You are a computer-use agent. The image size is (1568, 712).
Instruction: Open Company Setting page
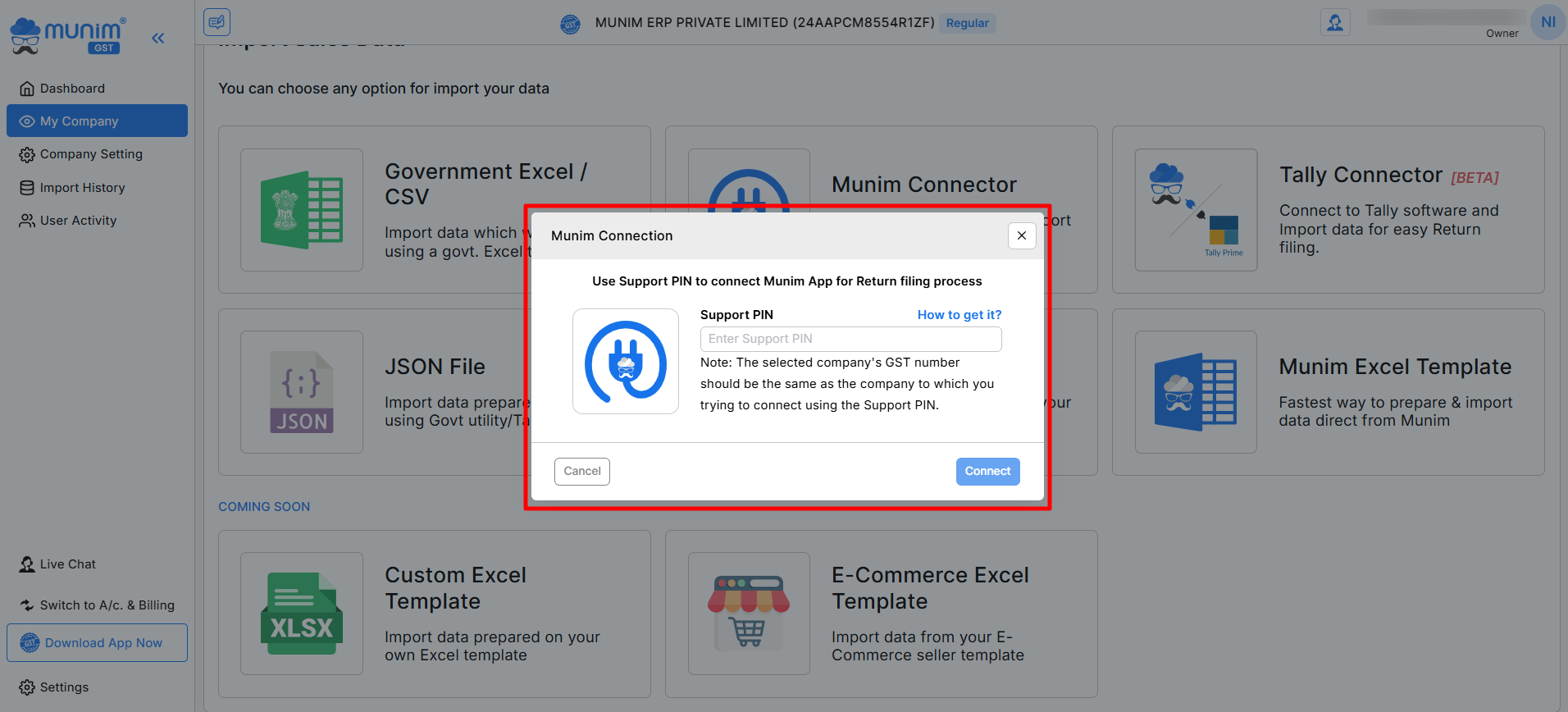(x=90, y=154)
